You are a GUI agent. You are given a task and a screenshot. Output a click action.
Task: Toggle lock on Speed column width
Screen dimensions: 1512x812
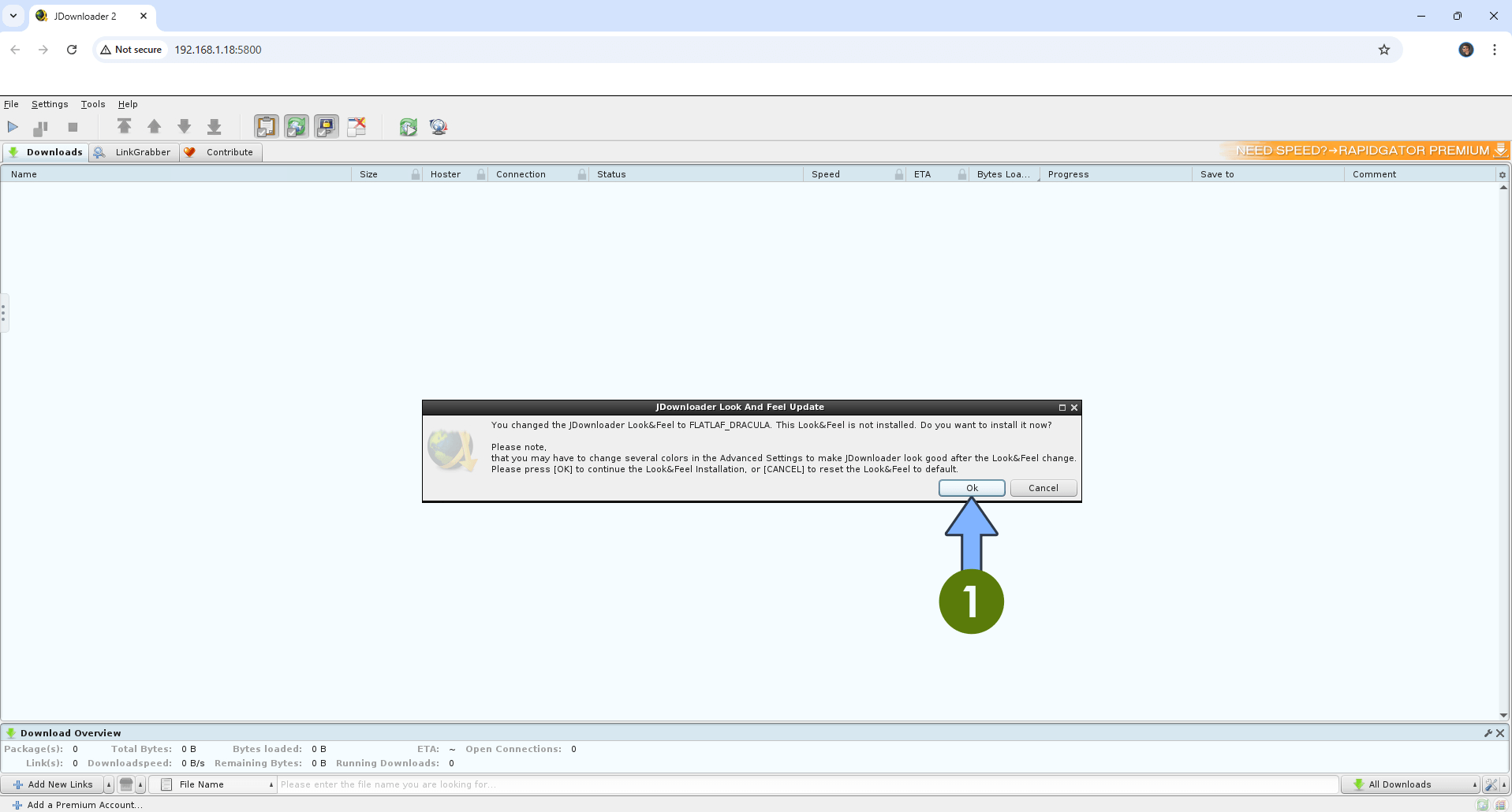pyautogui.click(x=899, y=174)
